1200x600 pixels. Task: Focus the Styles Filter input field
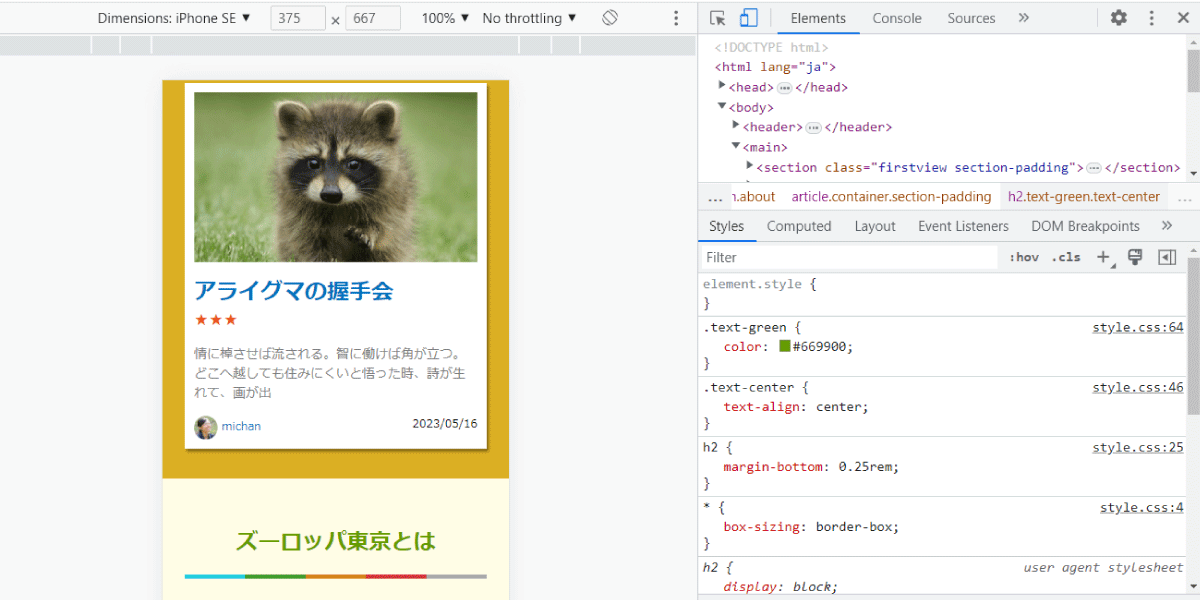tap(850, 257)
